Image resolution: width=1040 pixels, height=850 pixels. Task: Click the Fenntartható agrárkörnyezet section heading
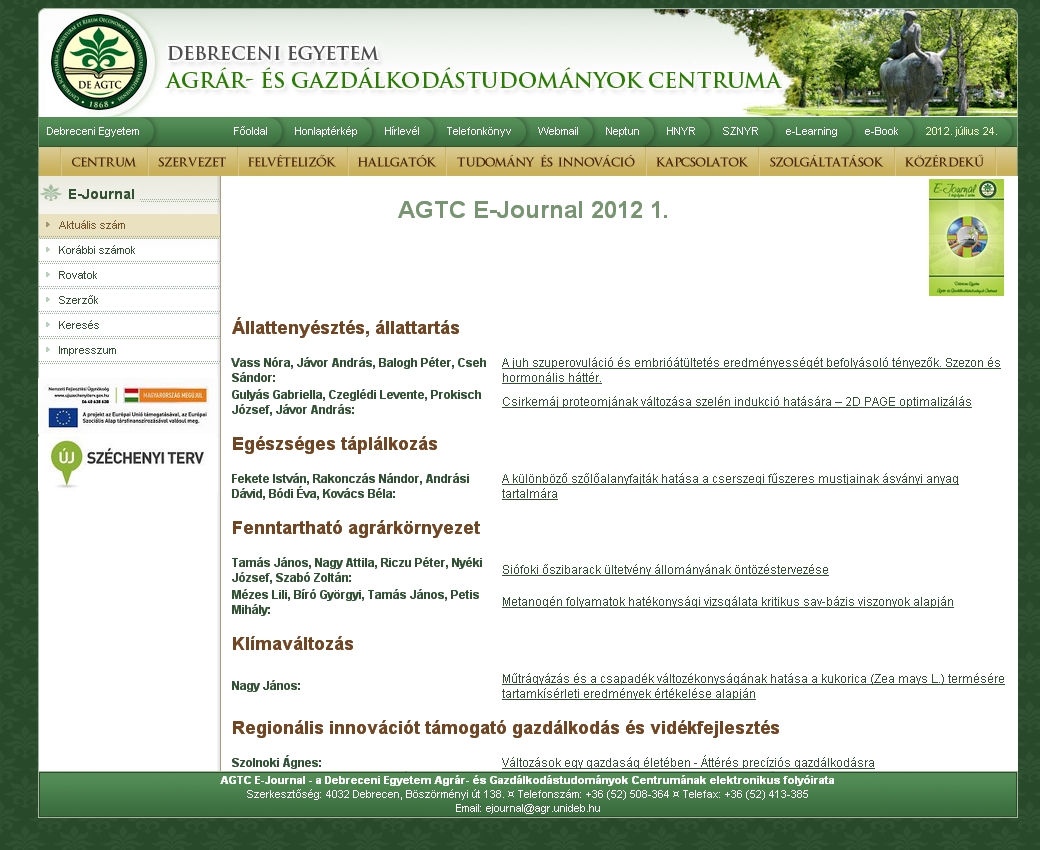356,528
